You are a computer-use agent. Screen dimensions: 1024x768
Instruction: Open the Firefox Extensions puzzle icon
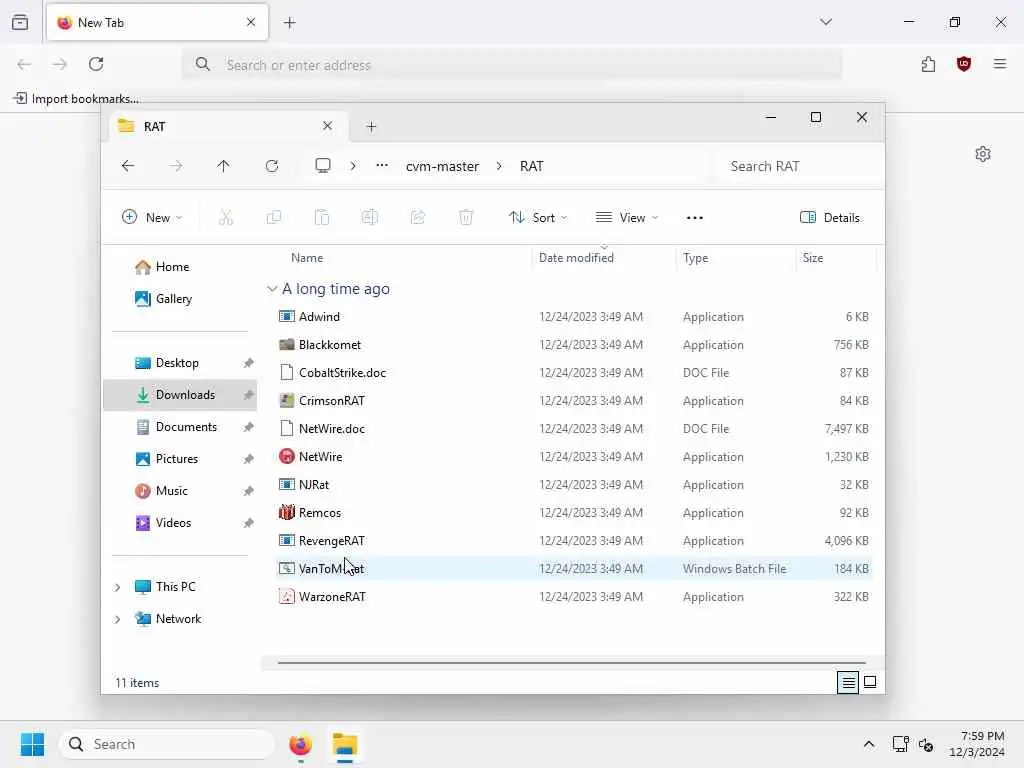(x=928, y=64)
